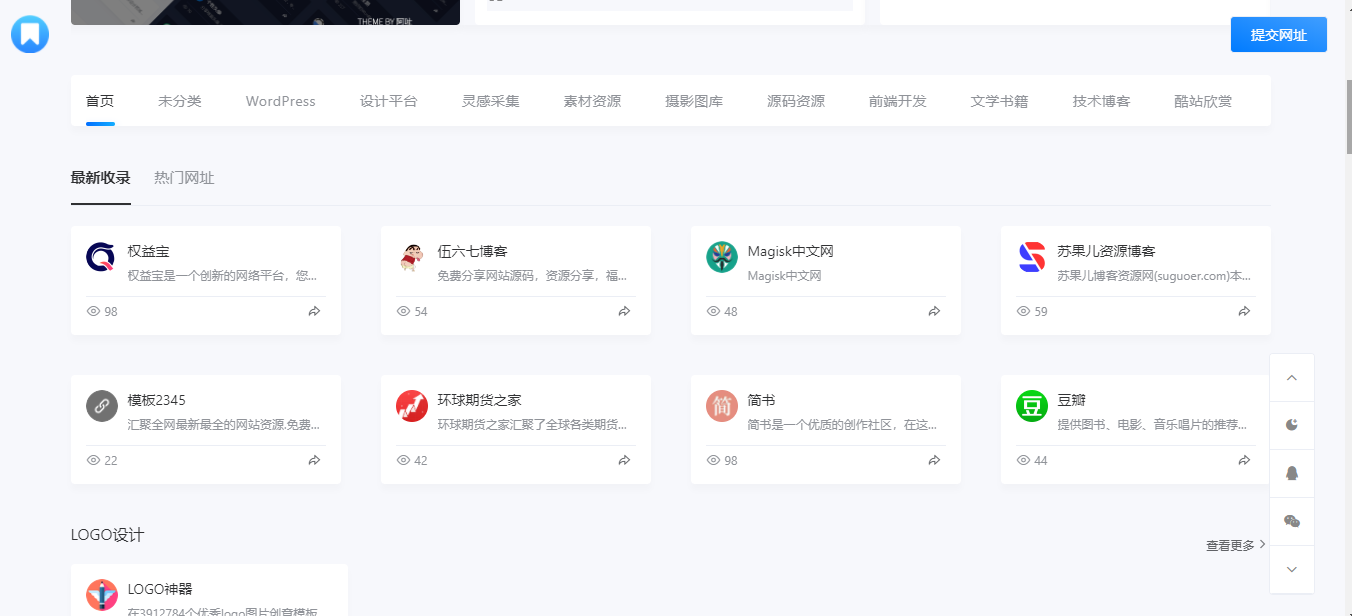Open the WordPress category tab
1352x616 pixels.
pyautogui.click(x=281, y=101)
